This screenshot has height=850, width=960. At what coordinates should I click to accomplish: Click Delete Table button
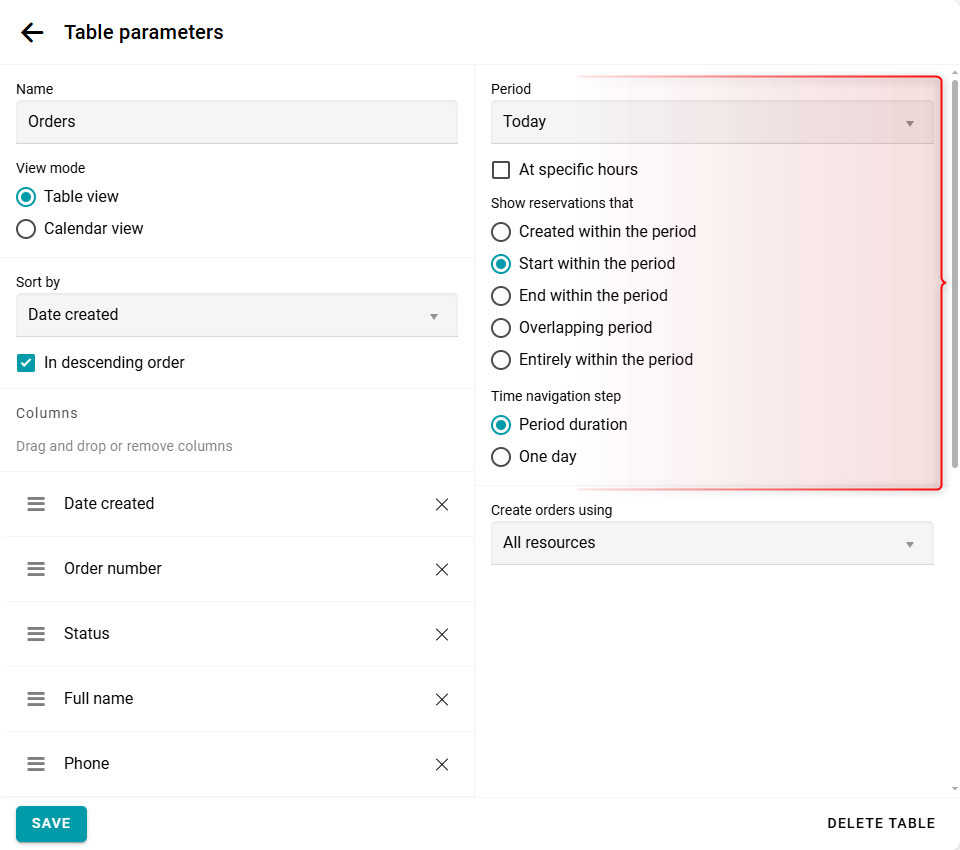click(x=881, y=824)
